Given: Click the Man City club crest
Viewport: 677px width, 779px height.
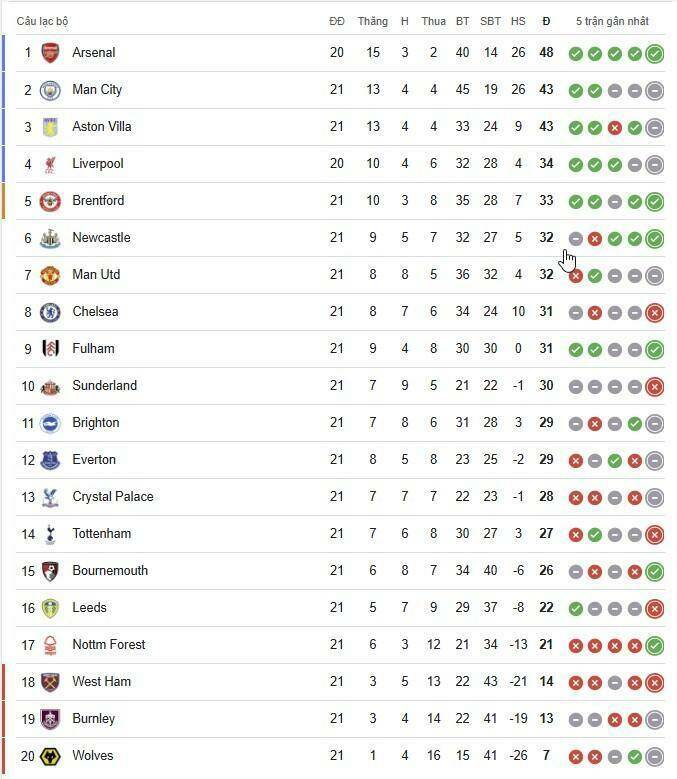Looking at the screenshot, I should (x=50, y=90).
